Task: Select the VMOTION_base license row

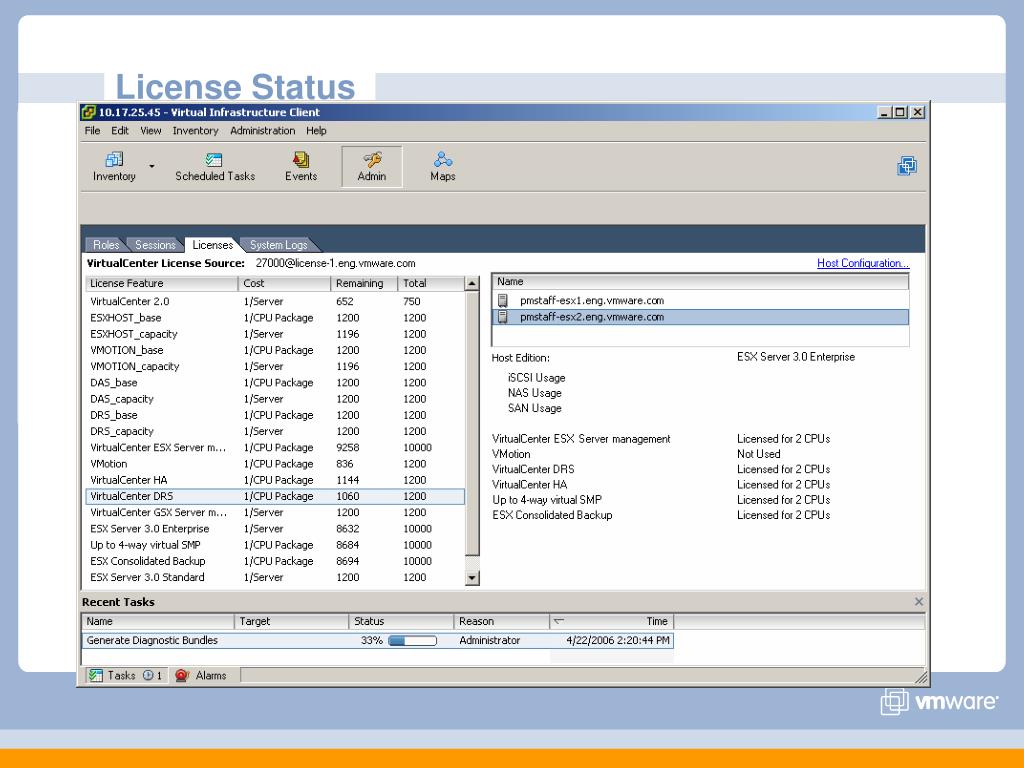Action: (275, 350)
